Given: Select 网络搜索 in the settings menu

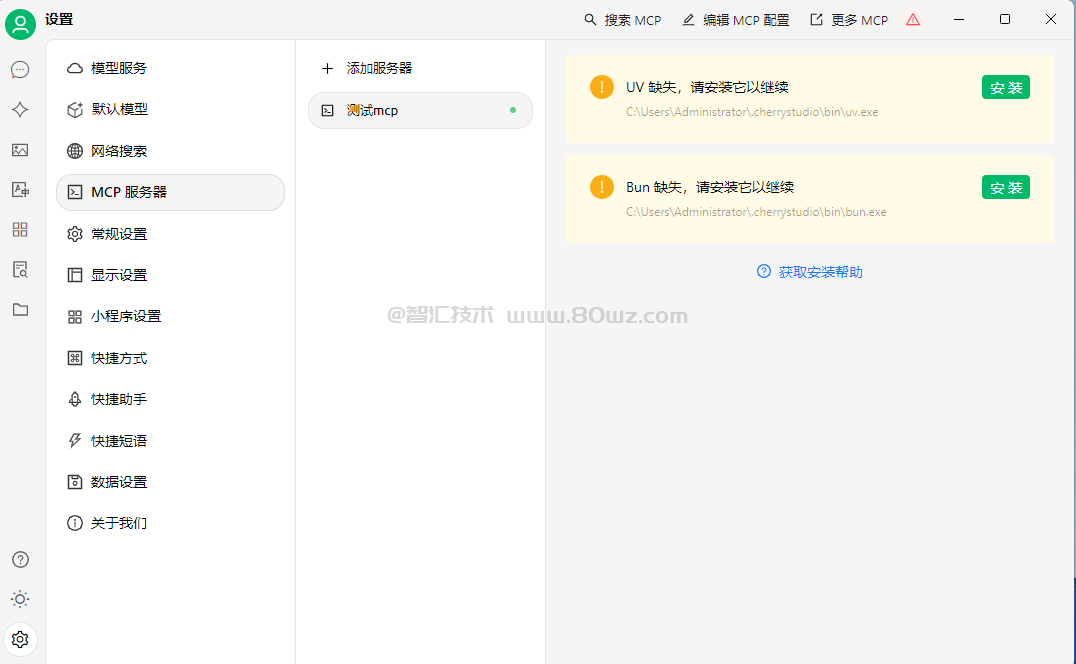Looking at the screenshot, I should point(119,151).
